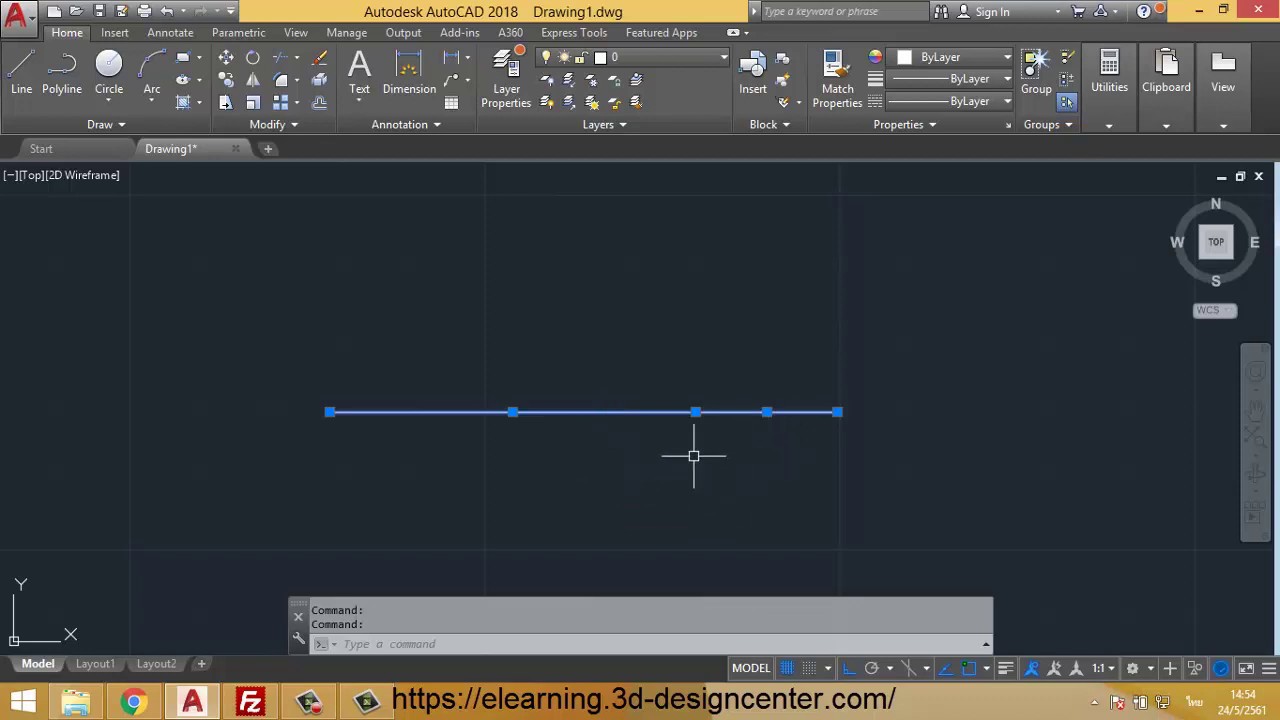Open the Layer Properties manager

pyautogui.click(x=506, y=78)
